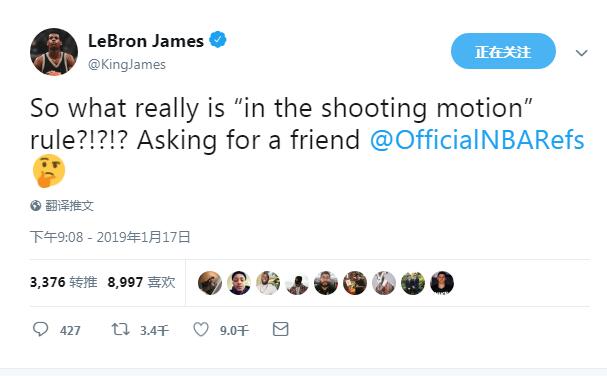
Task: Toggle the 正在关注 following button
Action: [503, 51]
